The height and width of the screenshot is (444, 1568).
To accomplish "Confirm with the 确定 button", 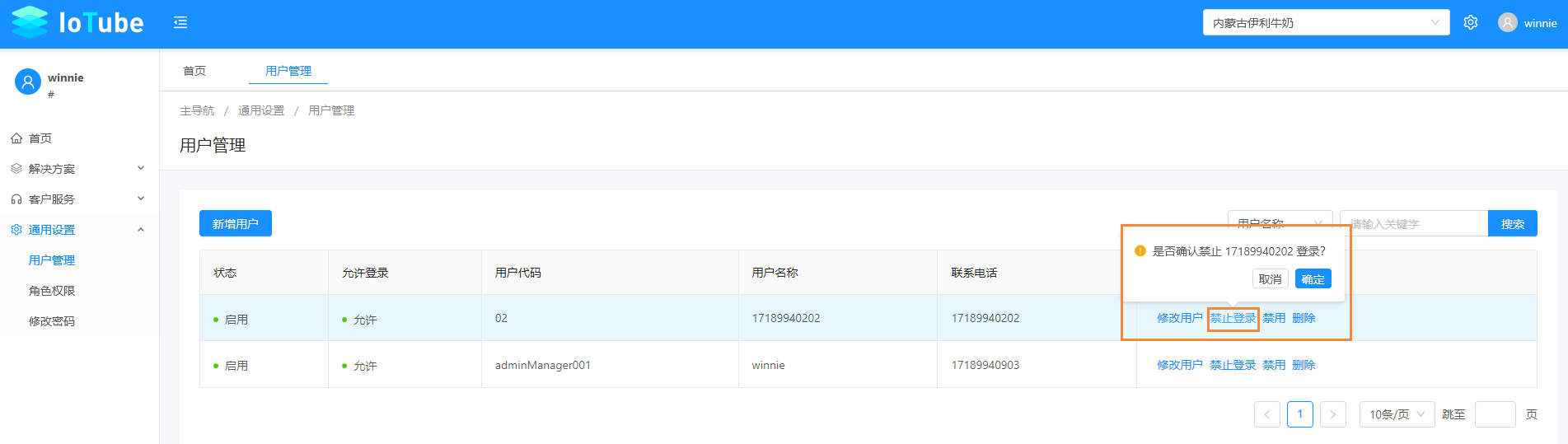I will (1313, 279).
